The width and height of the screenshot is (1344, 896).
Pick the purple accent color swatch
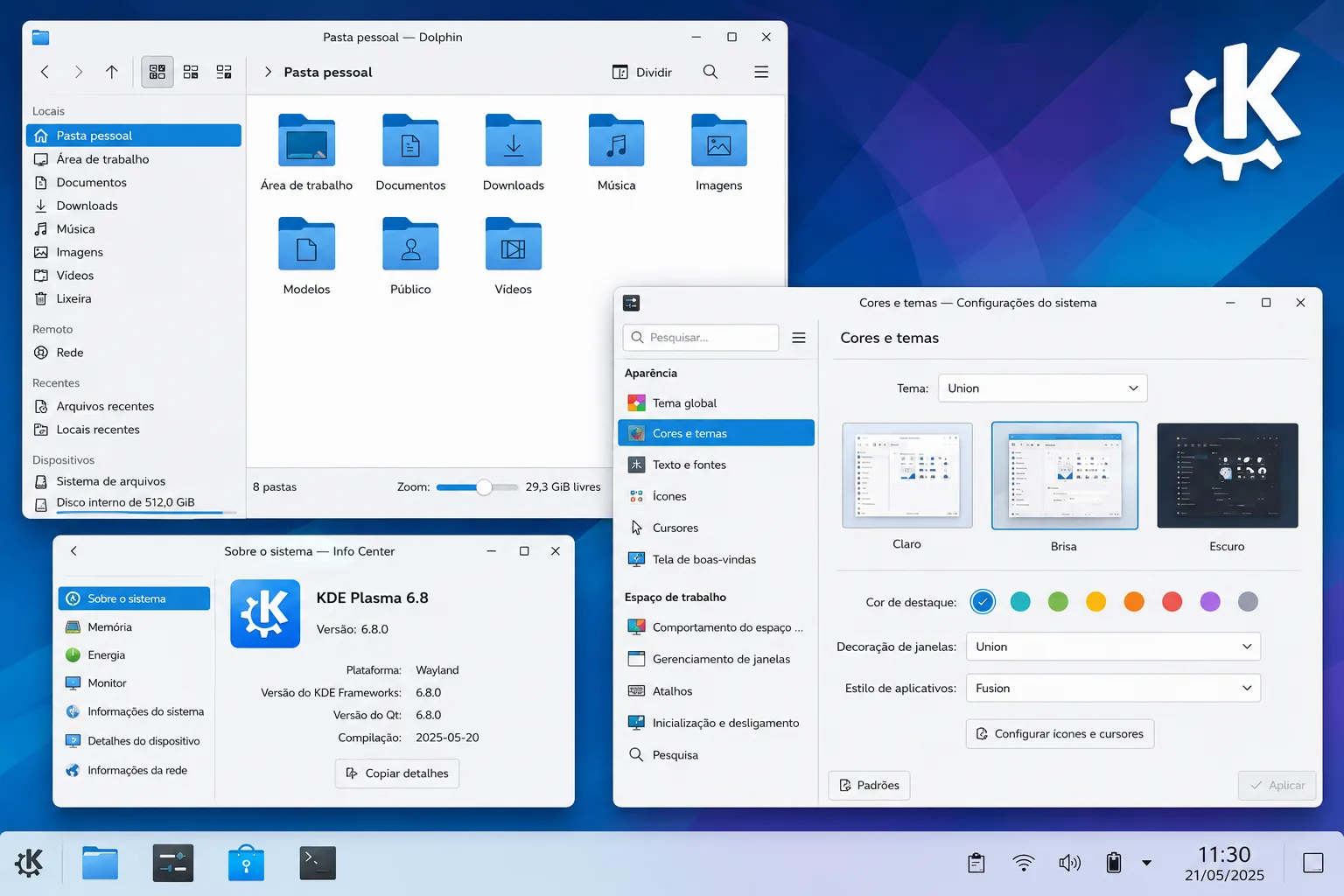(x=1210, y=602)
